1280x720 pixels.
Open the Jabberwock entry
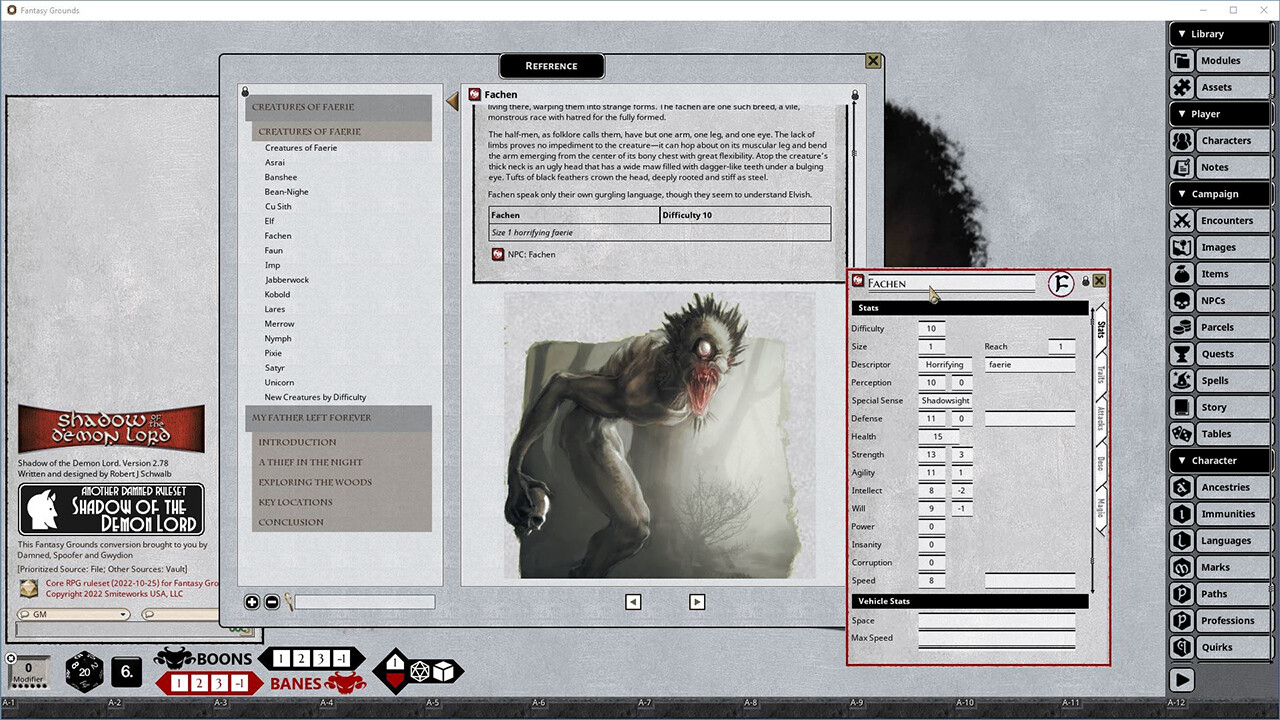[287, 280]
